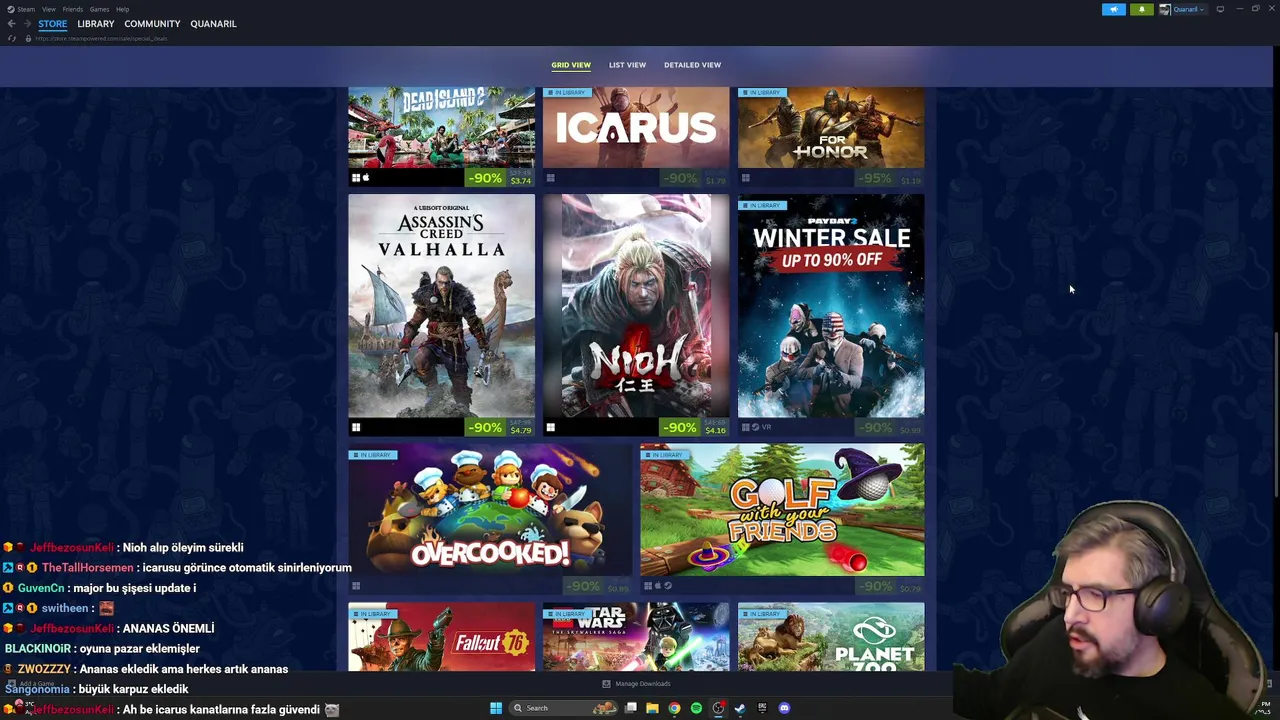Open LEGO Star Wars Skywalker Saga card
1280x720 pixels.
click(636, 636)
